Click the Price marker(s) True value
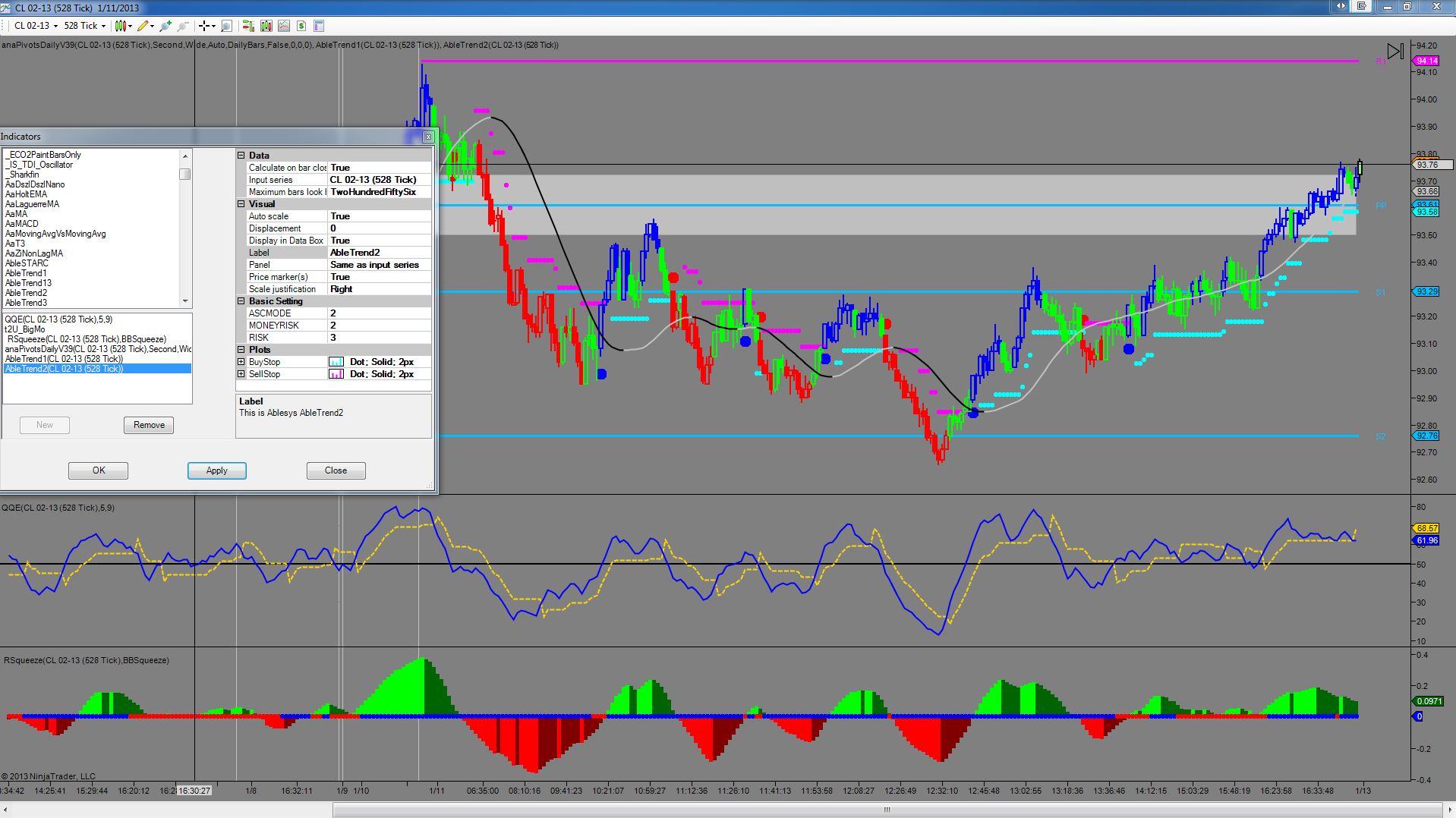The width and height of the screenshot is (1456, 818). point(380,277)
